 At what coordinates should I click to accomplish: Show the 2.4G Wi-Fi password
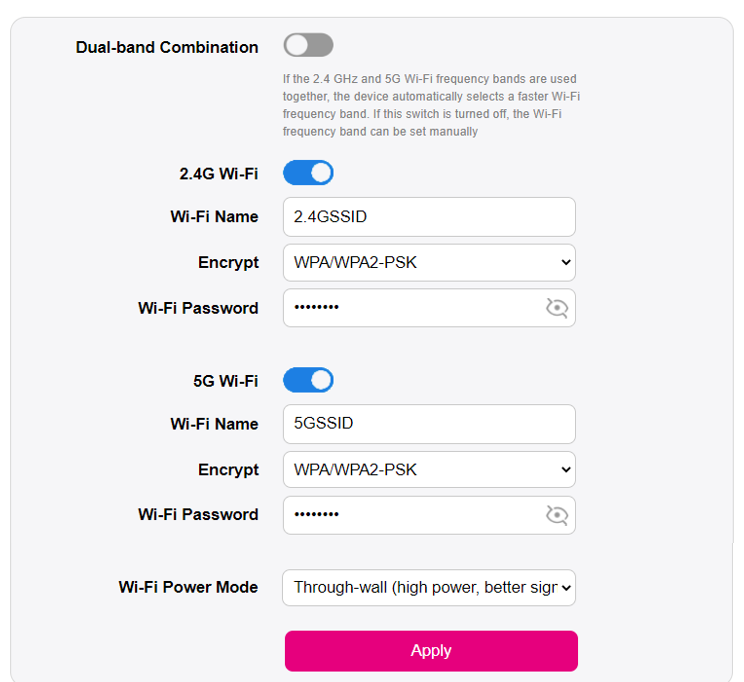557,308
